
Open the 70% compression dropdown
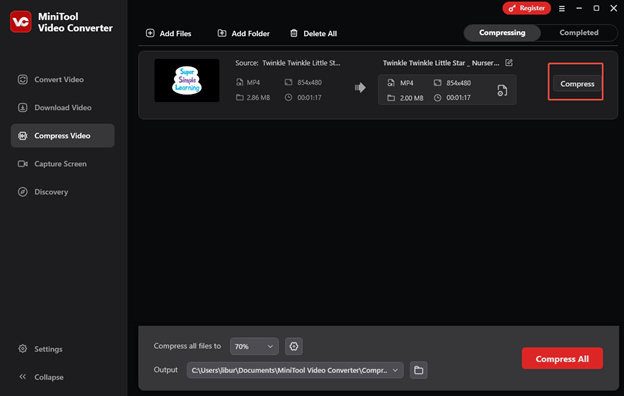tap(254, 346)
